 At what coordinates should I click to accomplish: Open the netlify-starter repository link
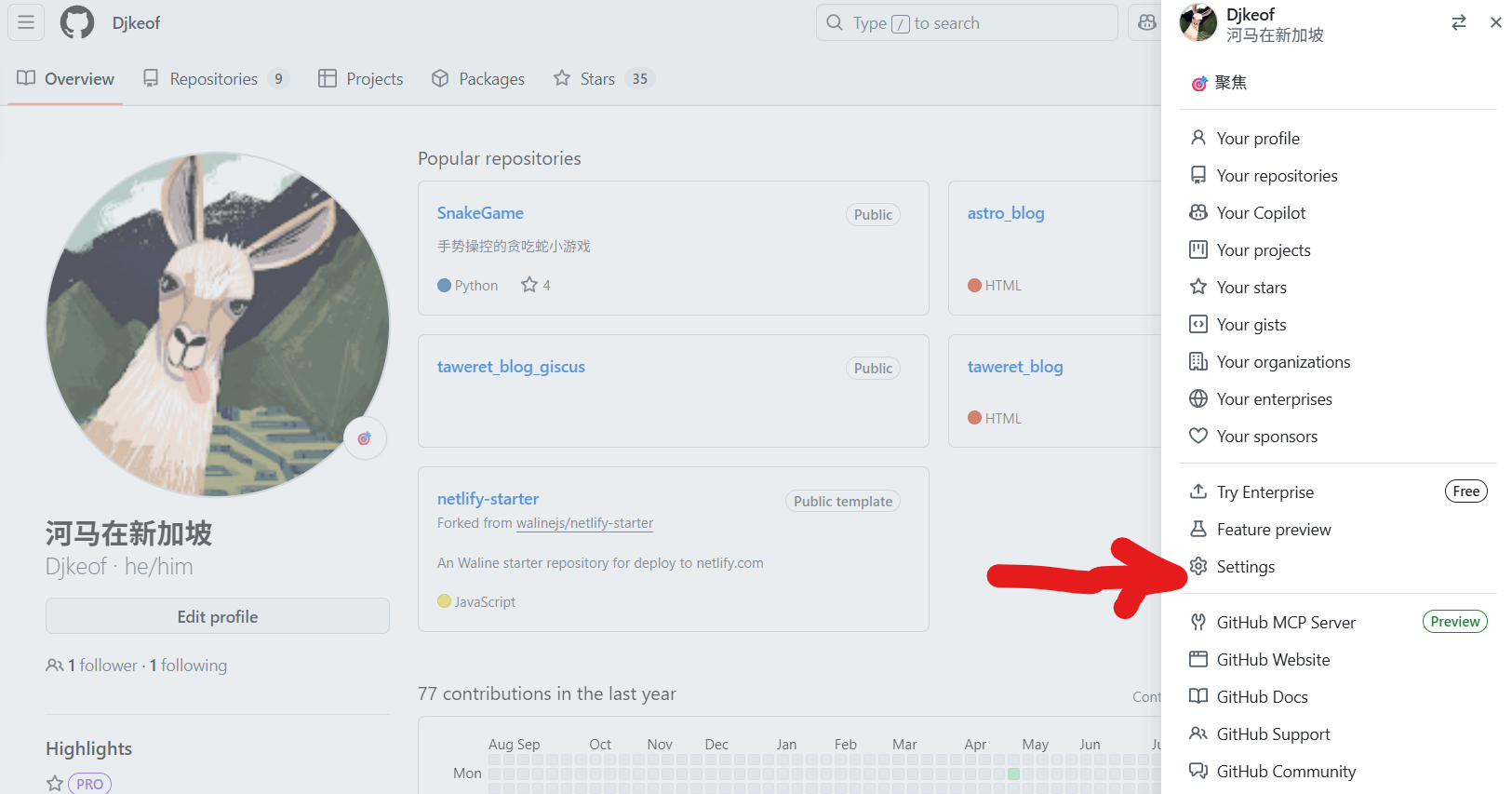[488, 499]
